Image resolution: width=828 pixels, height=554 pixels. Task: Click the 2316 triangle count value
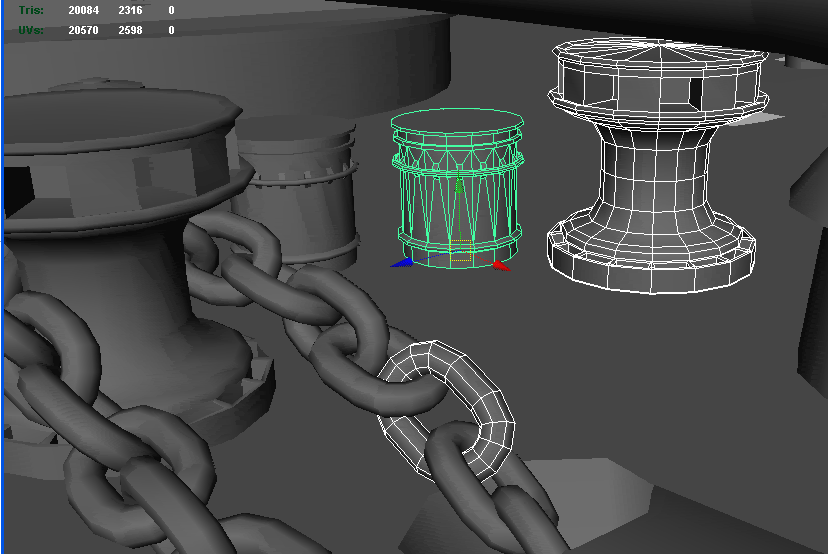pyautogui.click(x=133, y=10)
